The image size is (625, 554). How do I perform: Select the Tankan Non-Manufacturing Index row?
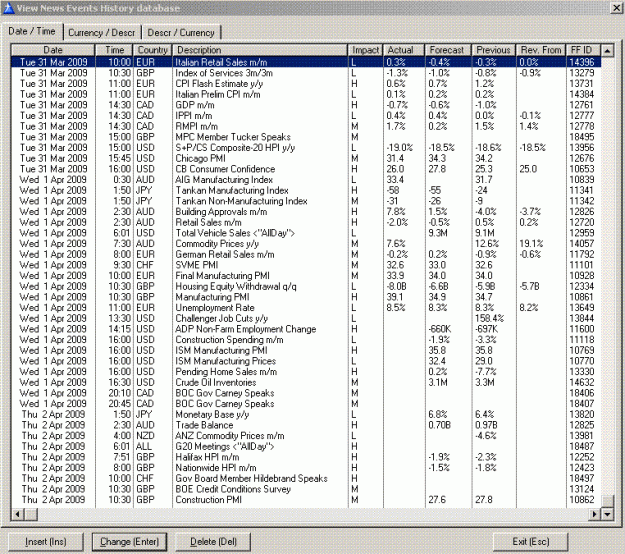(x=306, y=201)
